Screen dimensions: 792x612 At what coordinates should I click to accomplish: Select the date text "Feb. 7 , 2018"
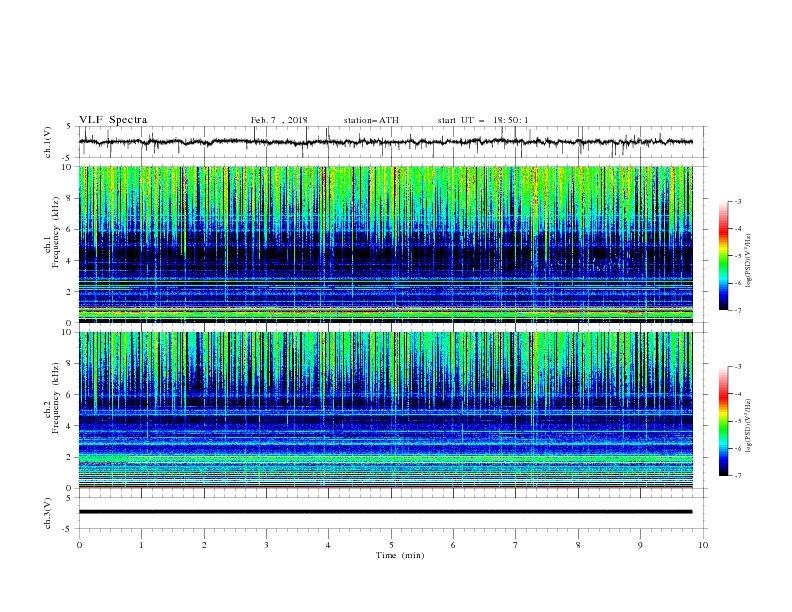(x=279, y=120)
